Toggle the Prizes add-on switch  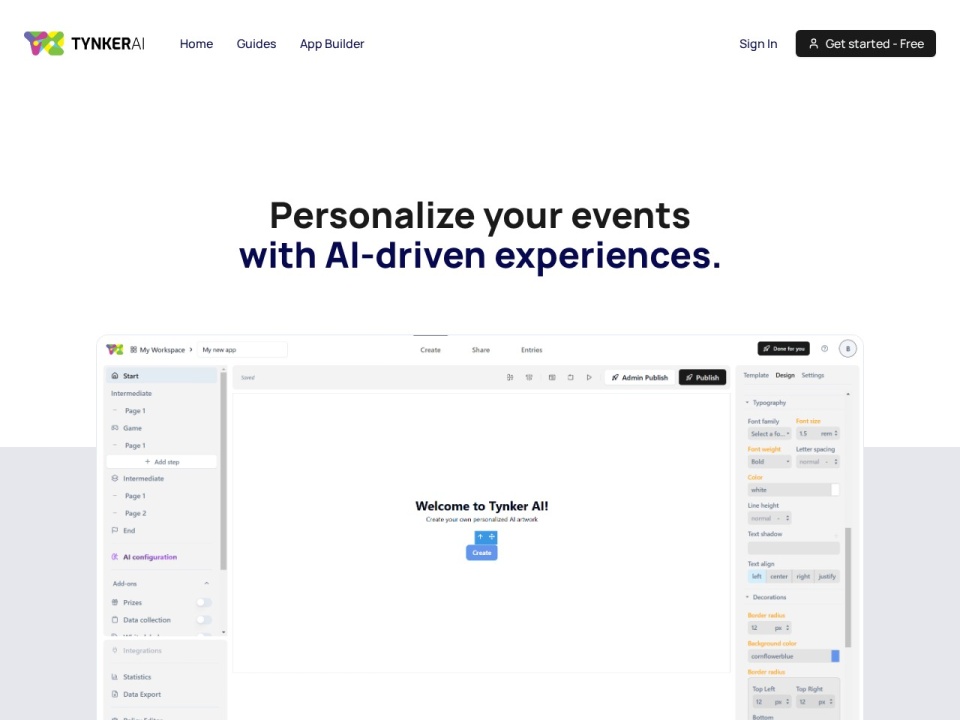click(204, 602)
